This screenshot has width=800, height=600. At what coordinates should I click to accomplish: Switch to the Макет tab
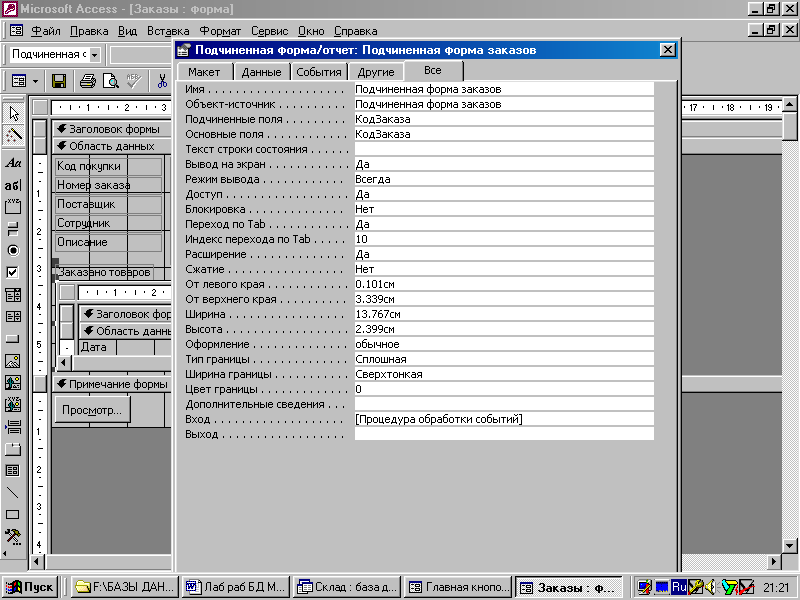pyautogui.click(x=204, y=72)
